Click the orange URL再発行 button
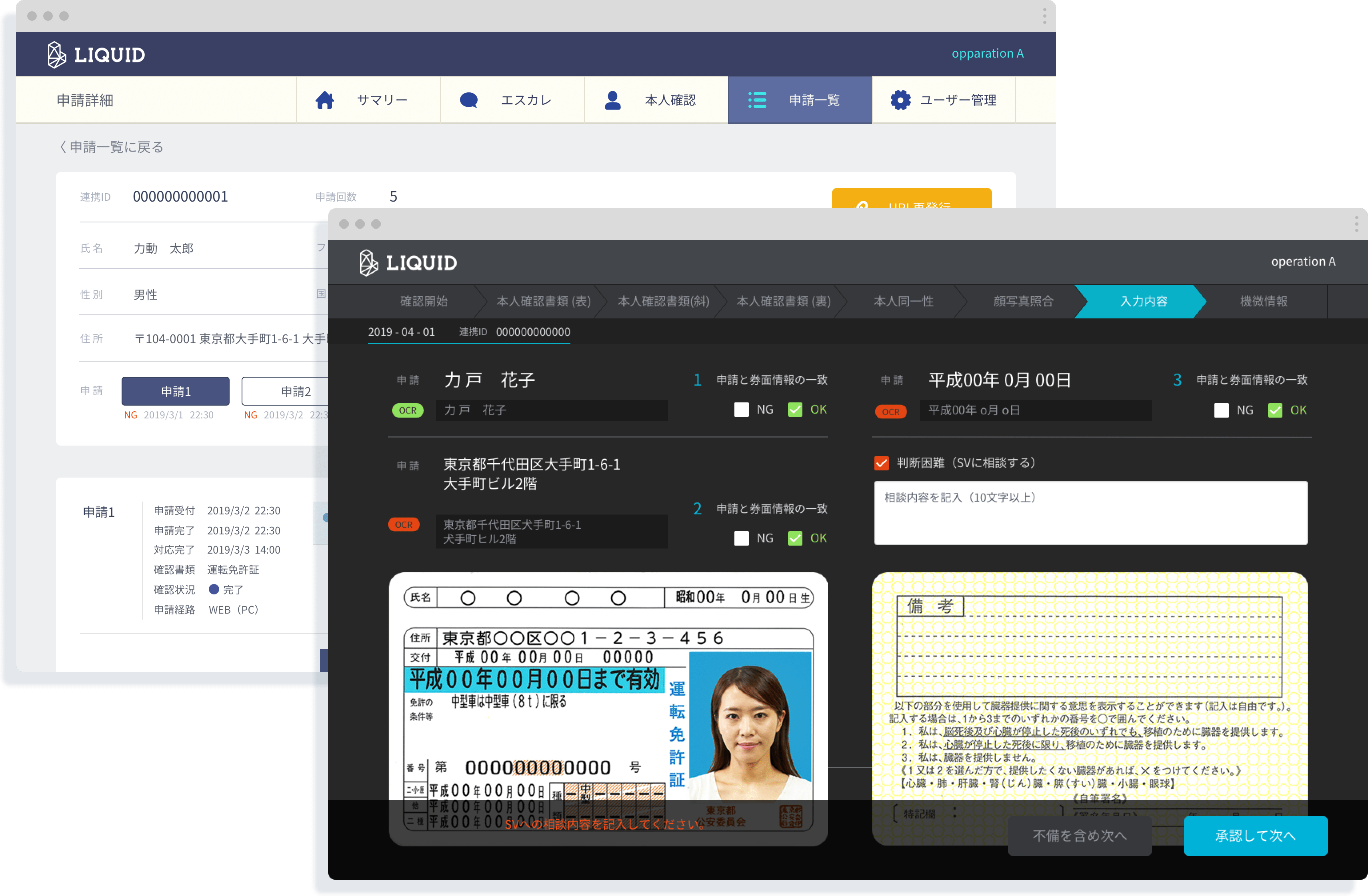Viewport: 1368px width, 896px height. (912, 198)
